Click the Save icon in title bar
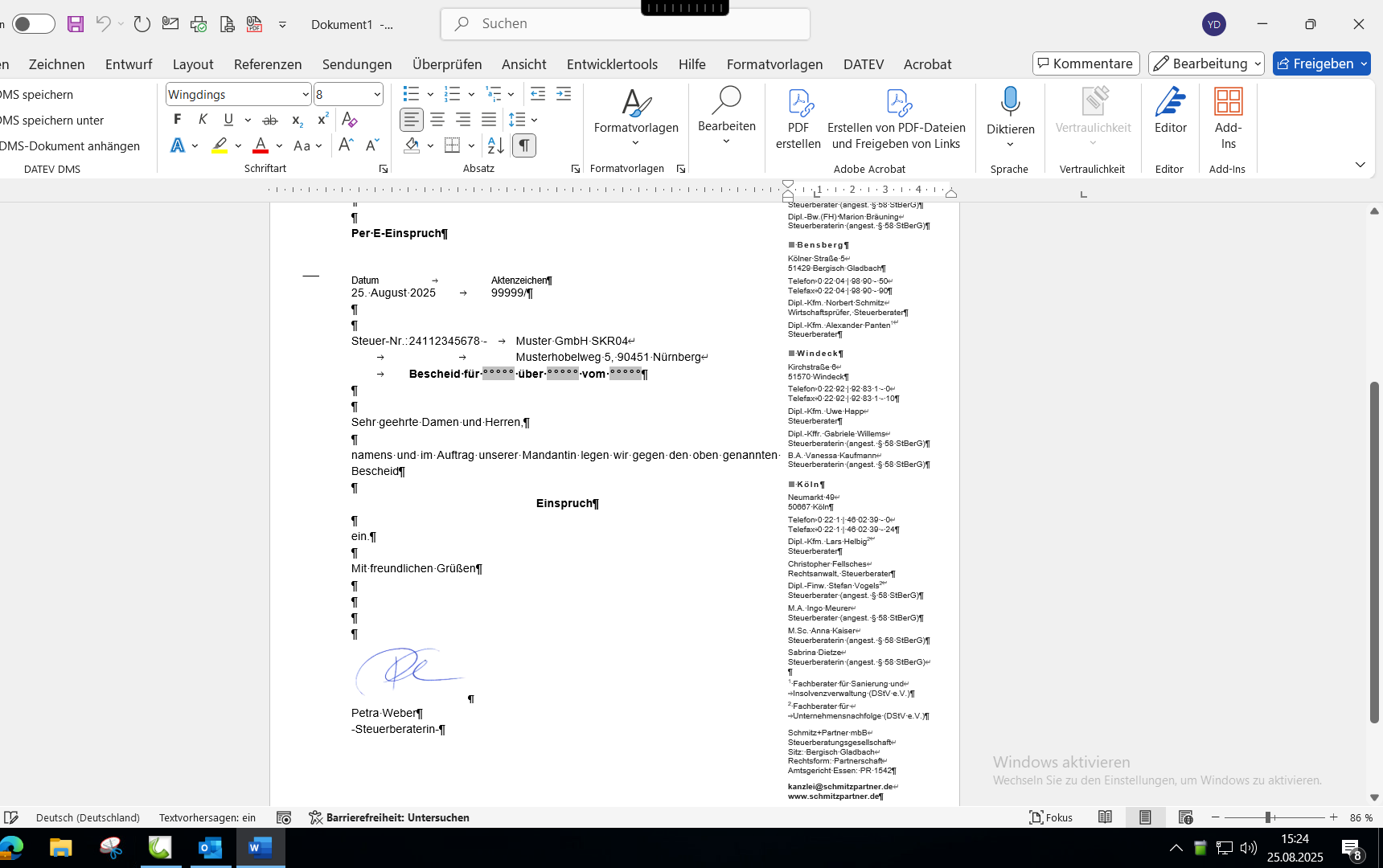This screenshot has width=1383, height=868. point(76,24)
